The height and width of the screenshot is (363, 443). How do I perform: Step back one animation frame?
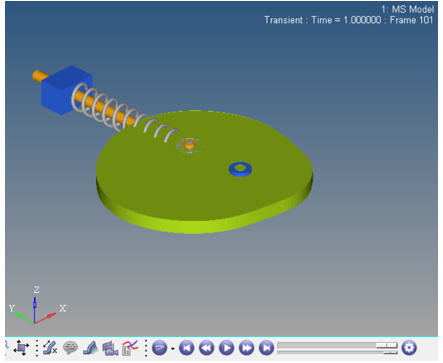tap(207, 348)
